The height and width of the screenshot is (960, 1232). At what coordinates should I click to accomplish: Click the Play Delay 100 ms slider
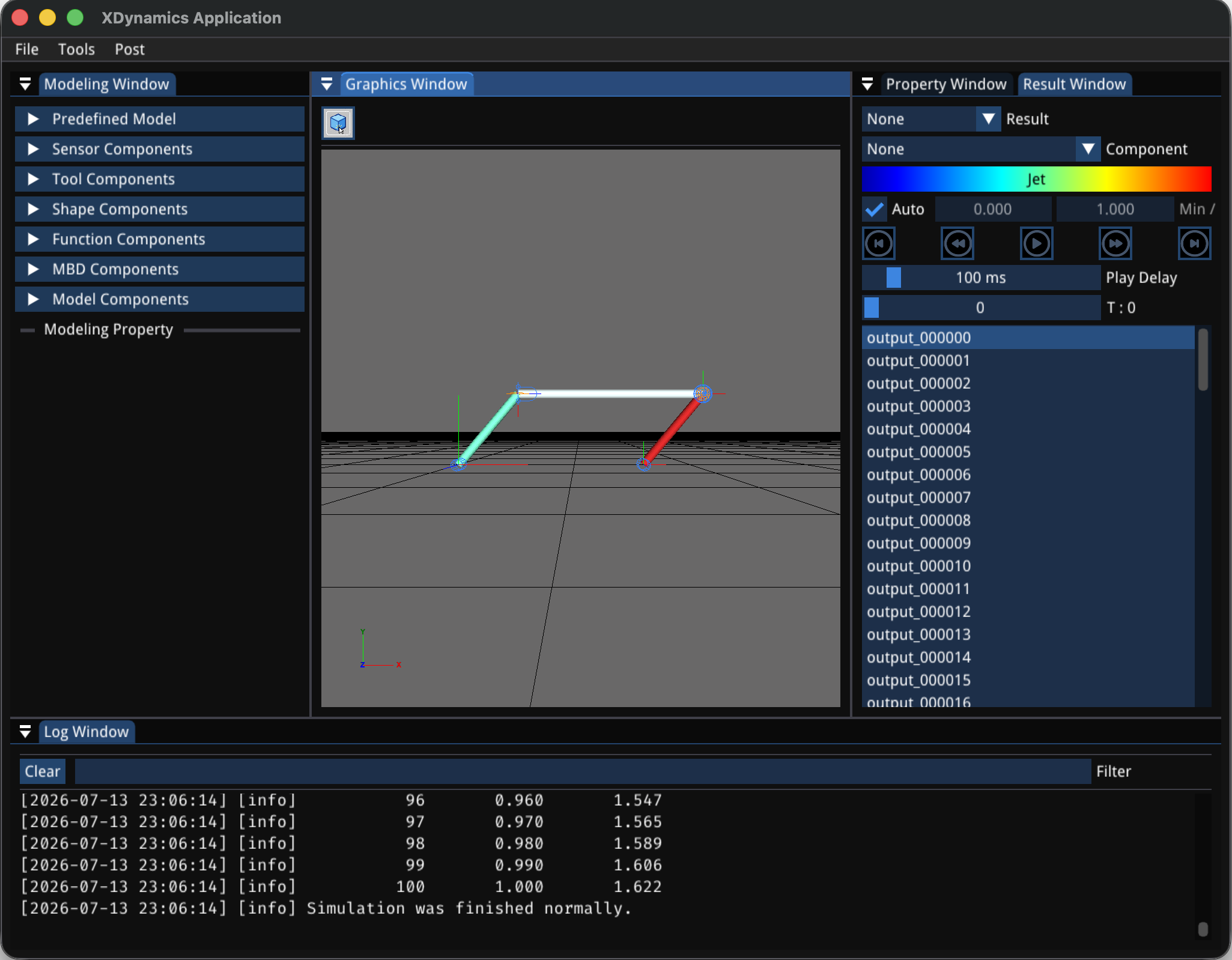click(981, 278)
